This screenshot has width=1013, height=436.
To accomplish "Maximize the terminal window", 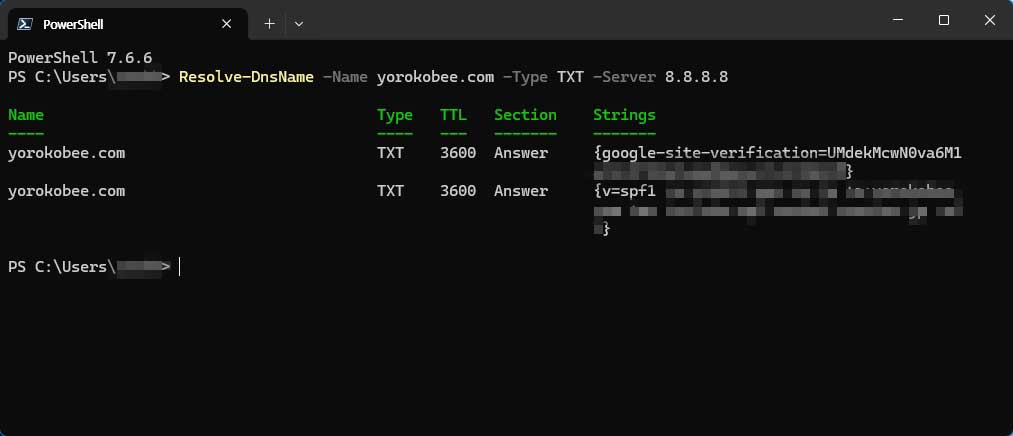I will click(944, 21).
